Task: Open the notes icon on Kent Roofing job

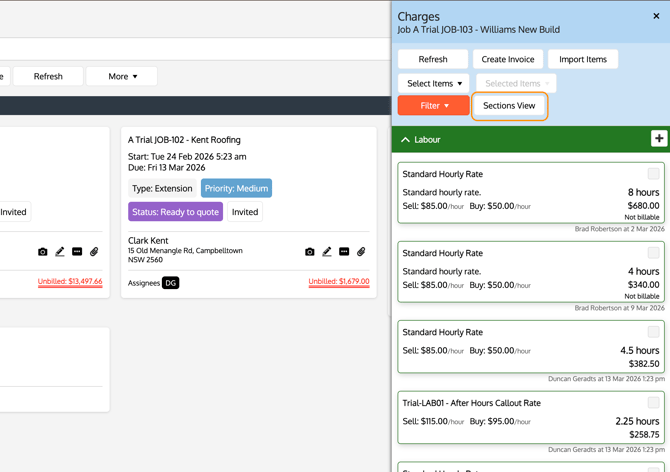Action: click(x=344, y=252)
